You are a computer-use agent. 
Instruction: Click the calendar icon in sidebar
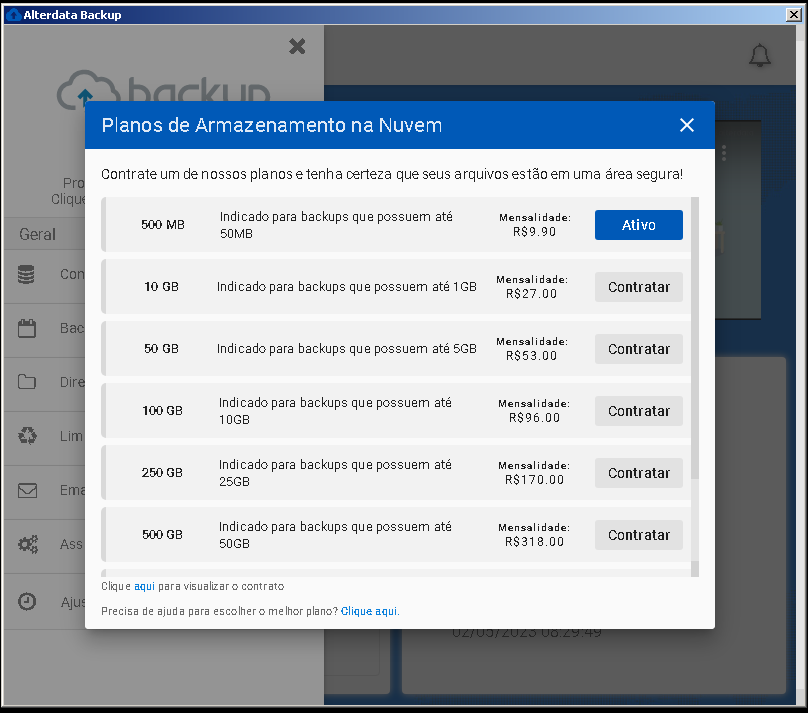(27, 328)
